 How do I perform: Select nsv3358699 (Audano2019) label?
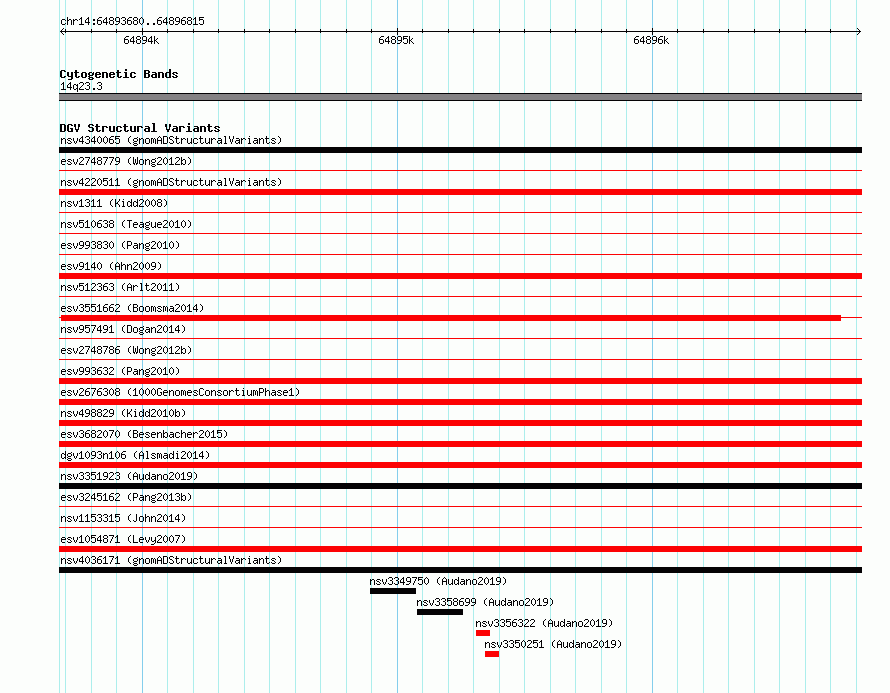[485, 602]
